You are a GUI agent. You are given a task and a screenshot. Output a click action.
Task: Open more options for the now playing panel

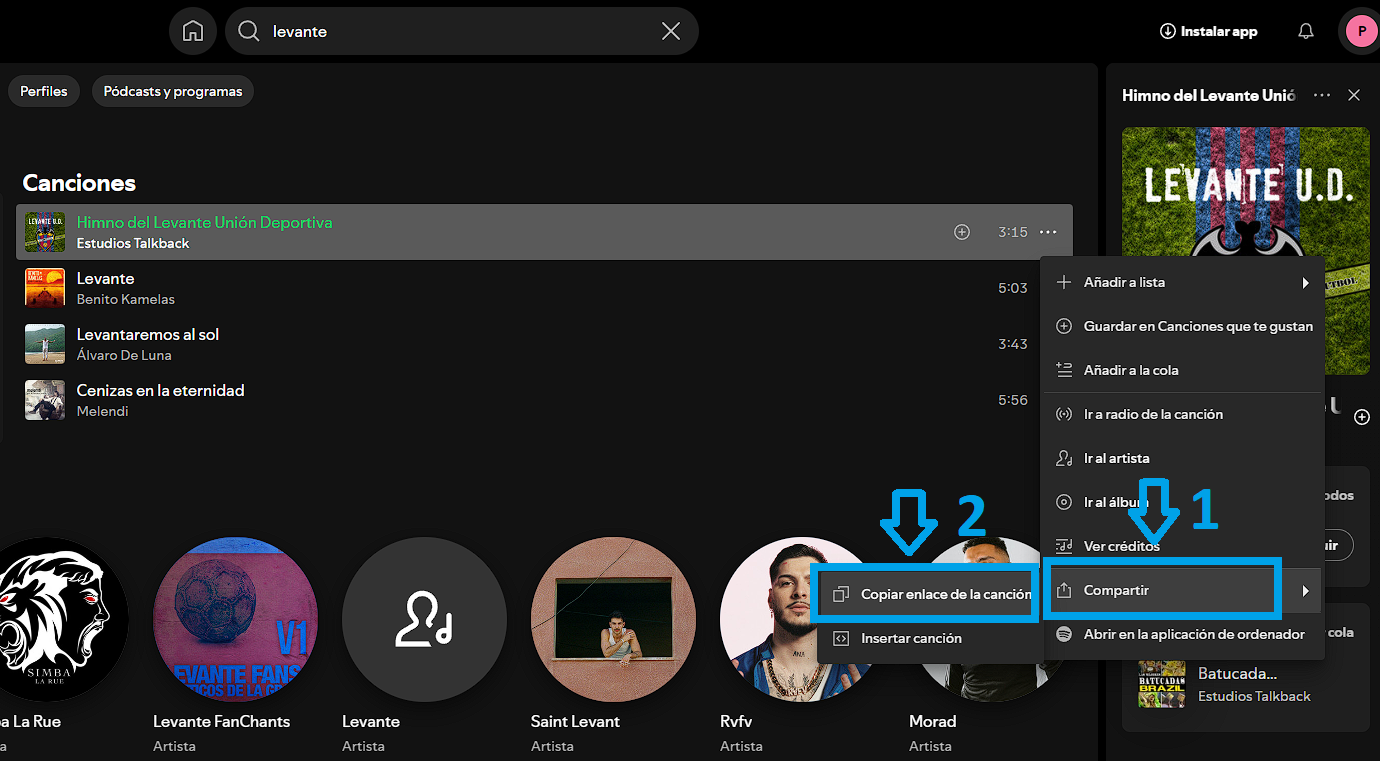[1321, 95]
